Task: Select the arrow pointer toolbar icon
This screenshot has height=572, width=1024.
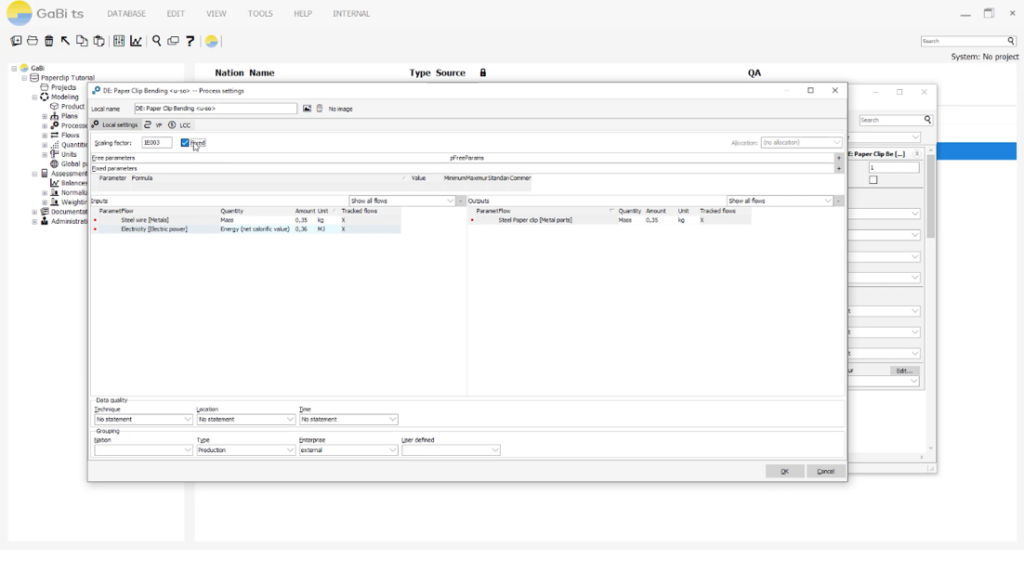Action: point(65,41)
